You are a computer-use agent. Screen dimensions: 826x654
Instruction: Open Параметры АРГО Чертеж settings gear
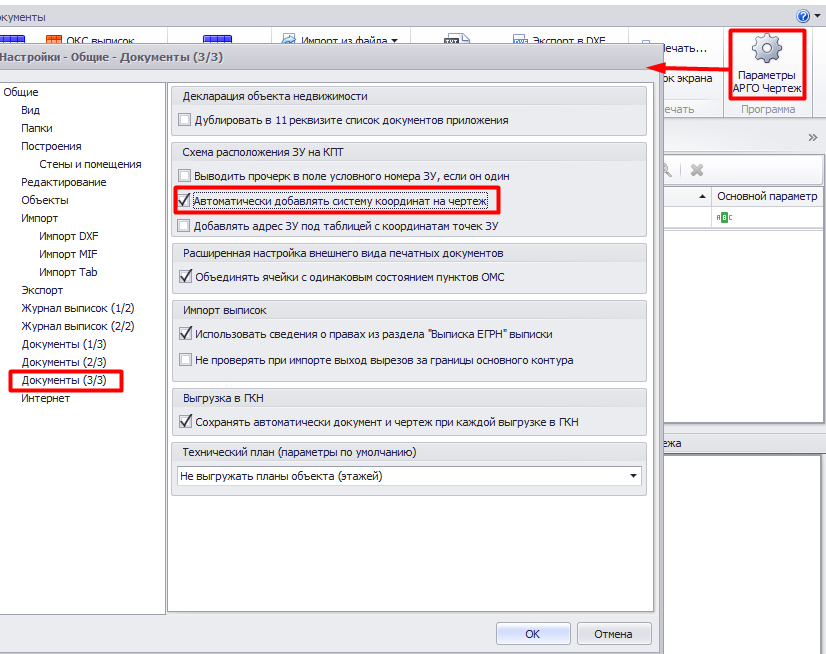coord(767,50)
